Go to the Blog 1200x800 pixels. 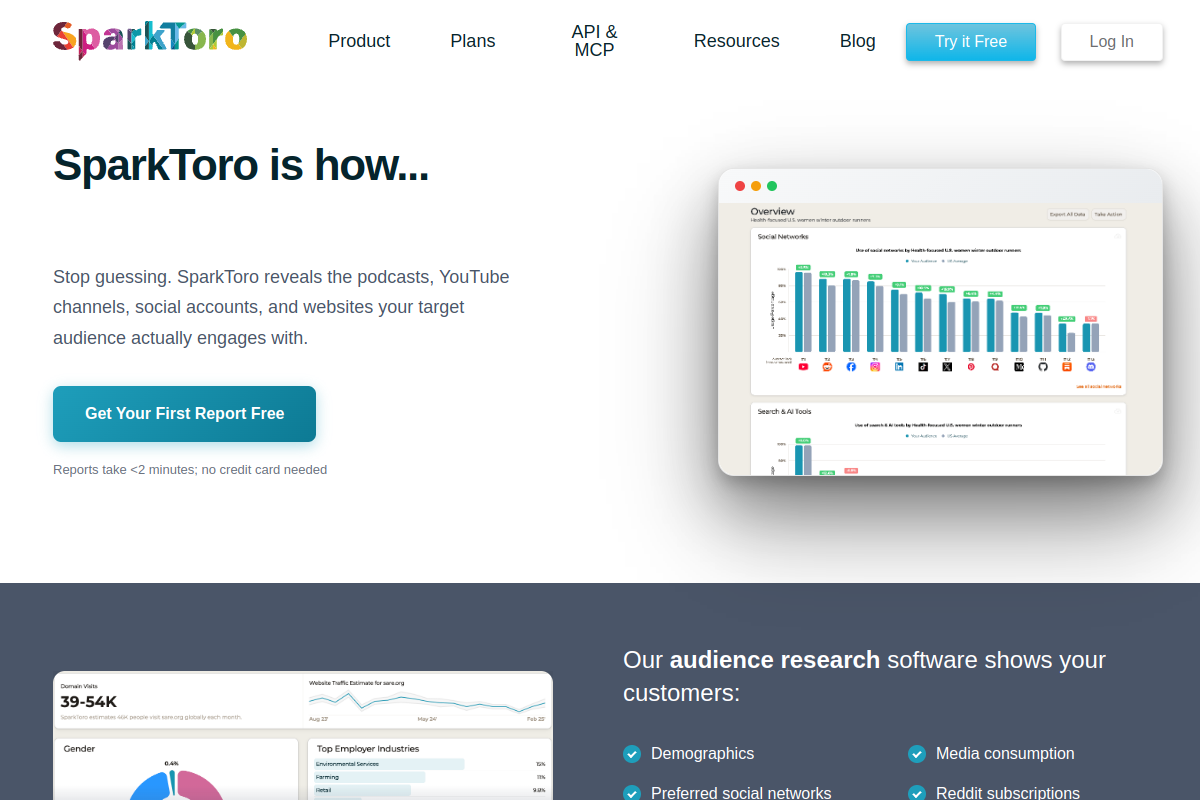(858, 41)
